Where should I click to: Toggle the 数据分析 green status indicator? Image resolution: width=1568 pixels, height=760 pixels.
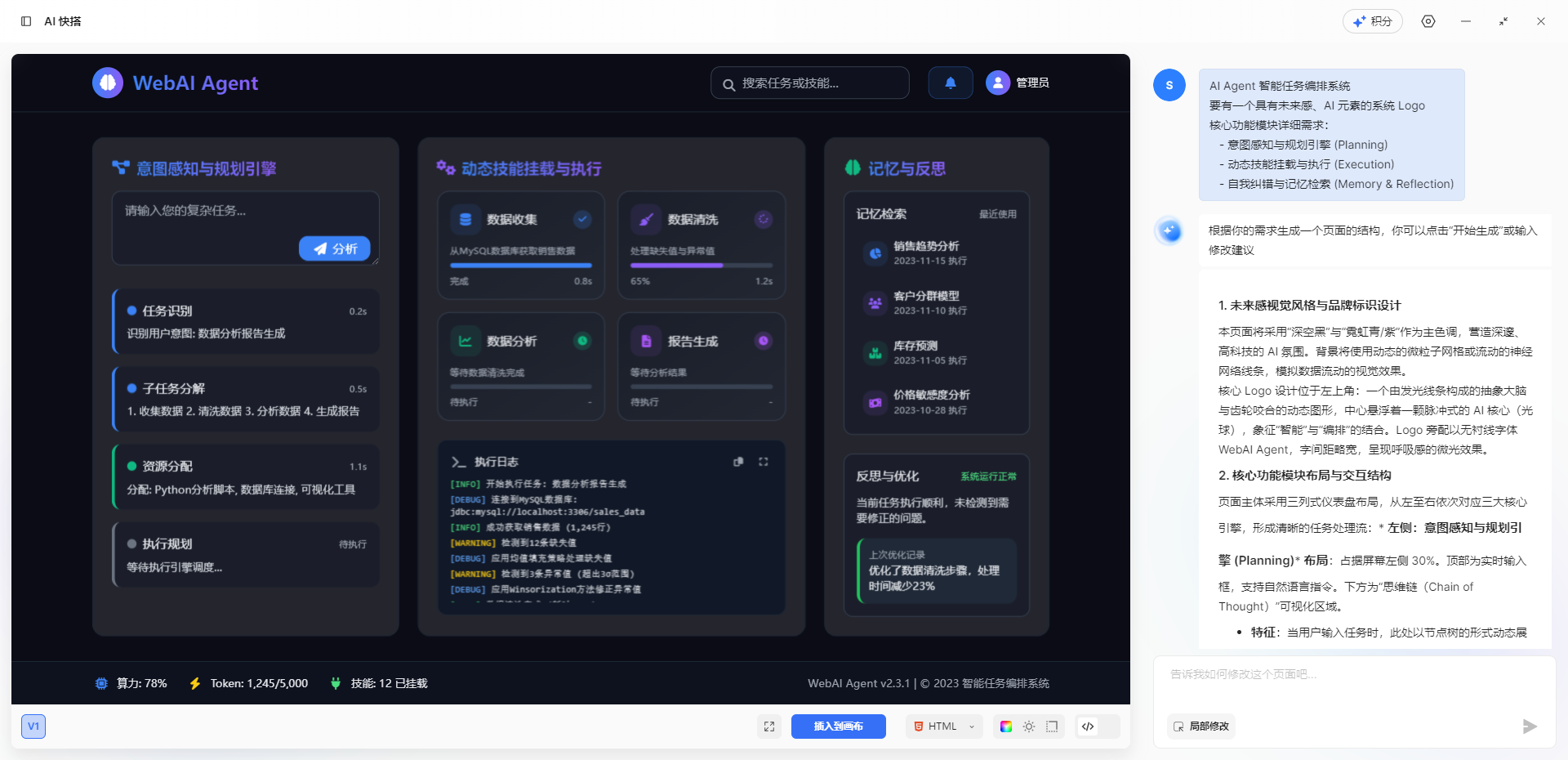[582, 341]
